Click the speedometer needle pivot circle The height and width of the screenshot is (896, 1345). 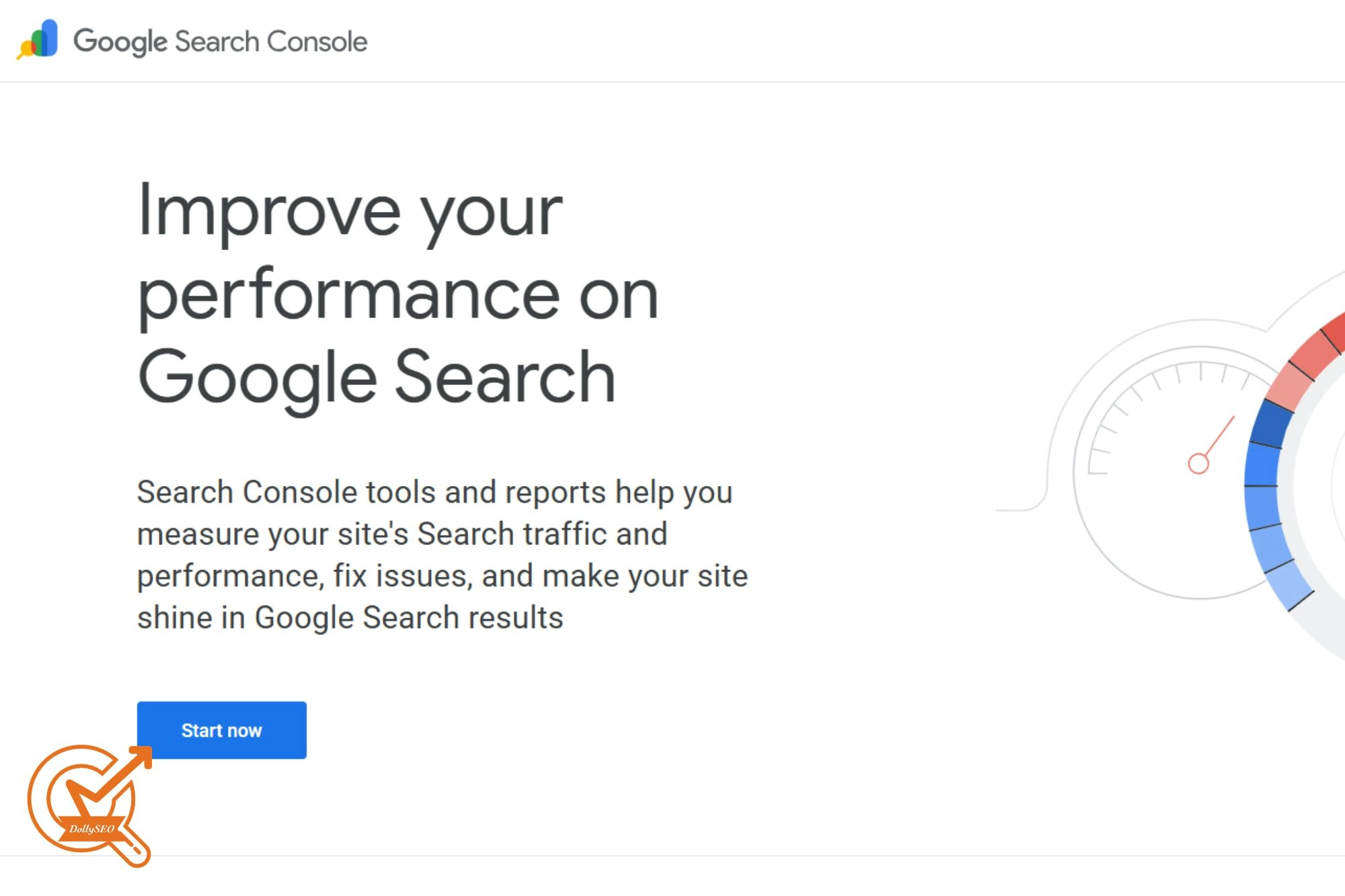click(1198, 464)
